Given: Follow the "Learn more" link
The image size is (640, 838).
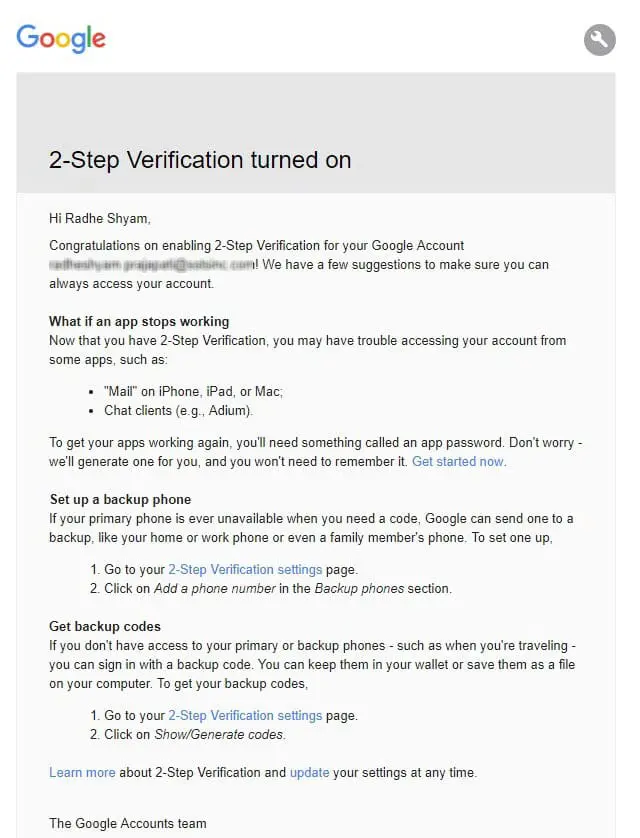Looking at the screenshot, I should point(82,773).
